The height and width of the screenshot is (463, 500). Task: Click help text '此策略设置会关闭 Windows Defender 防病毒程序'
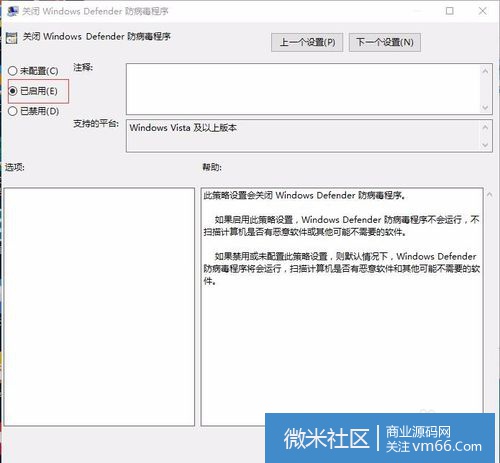pos(304,195)
